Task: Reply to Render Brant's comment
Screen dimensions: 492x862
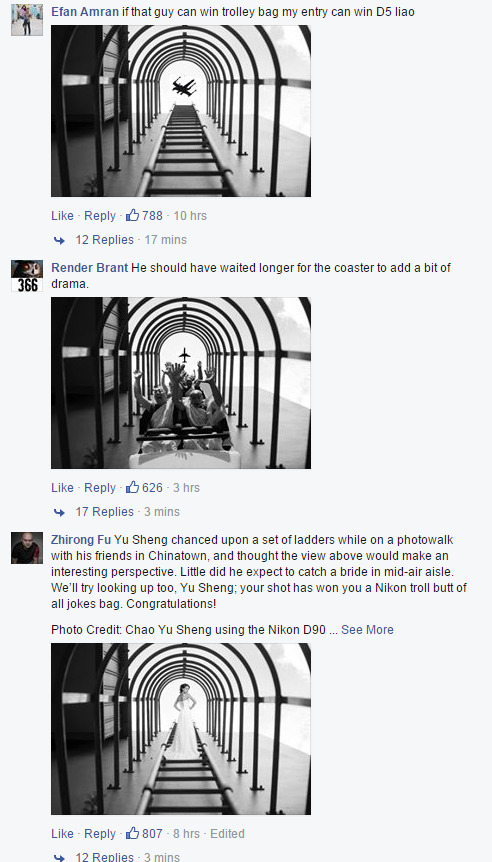Action: click(99, 488)
